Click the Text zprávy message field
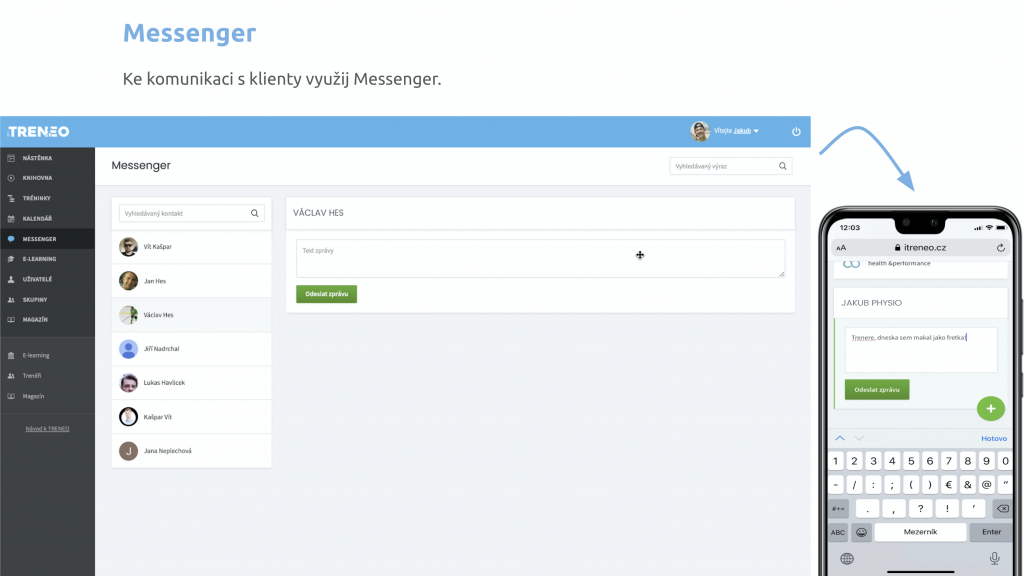Image resolution: width=1024 pixels, height=576 pixels. point(540,258)
